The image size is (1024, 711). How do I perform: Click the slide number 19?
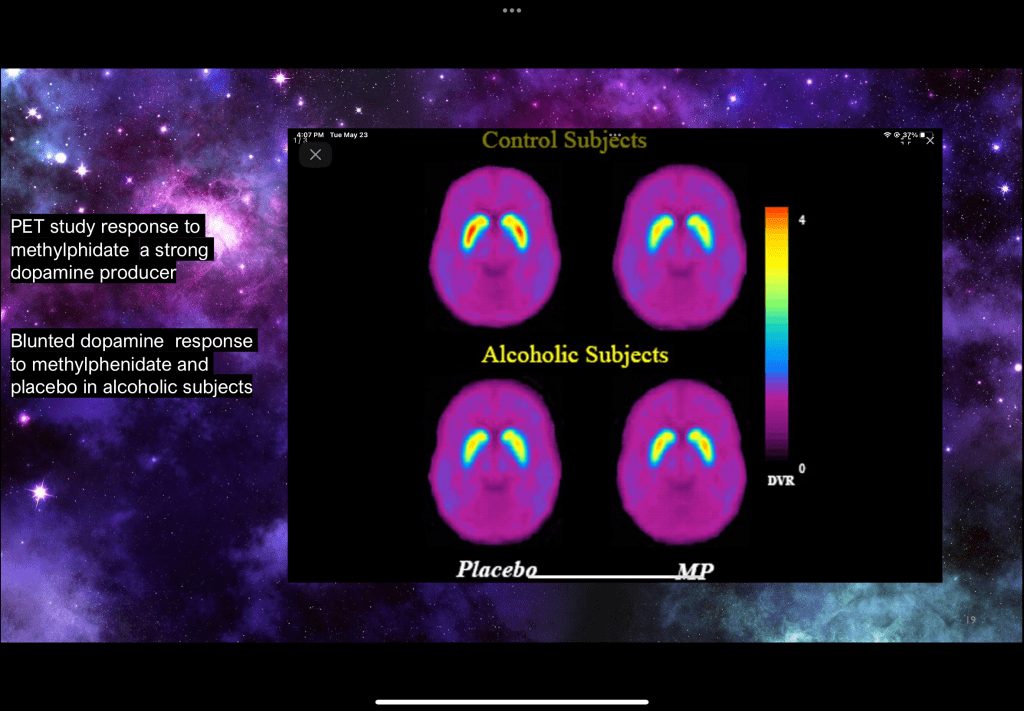(x=971, y=621)
